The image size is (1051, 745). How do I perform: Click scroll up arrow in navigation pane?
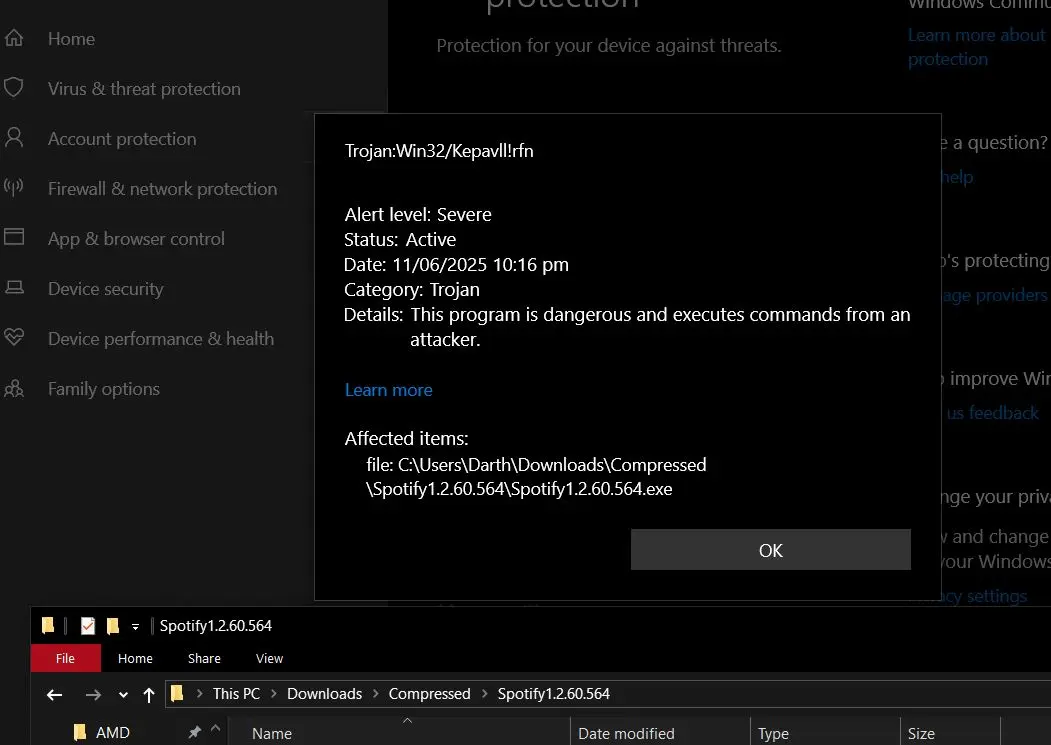tap(215, 728)
